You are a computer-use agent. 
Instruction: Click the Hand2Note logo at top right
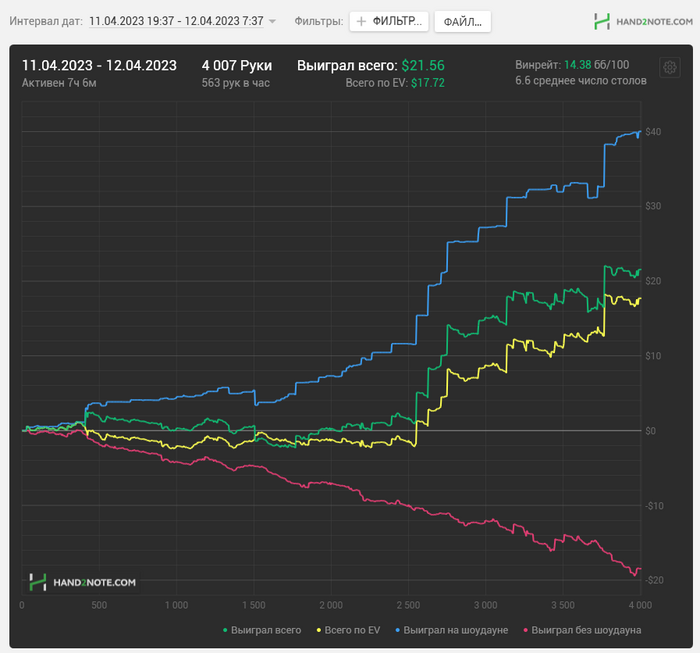click(x=643, y=21)
